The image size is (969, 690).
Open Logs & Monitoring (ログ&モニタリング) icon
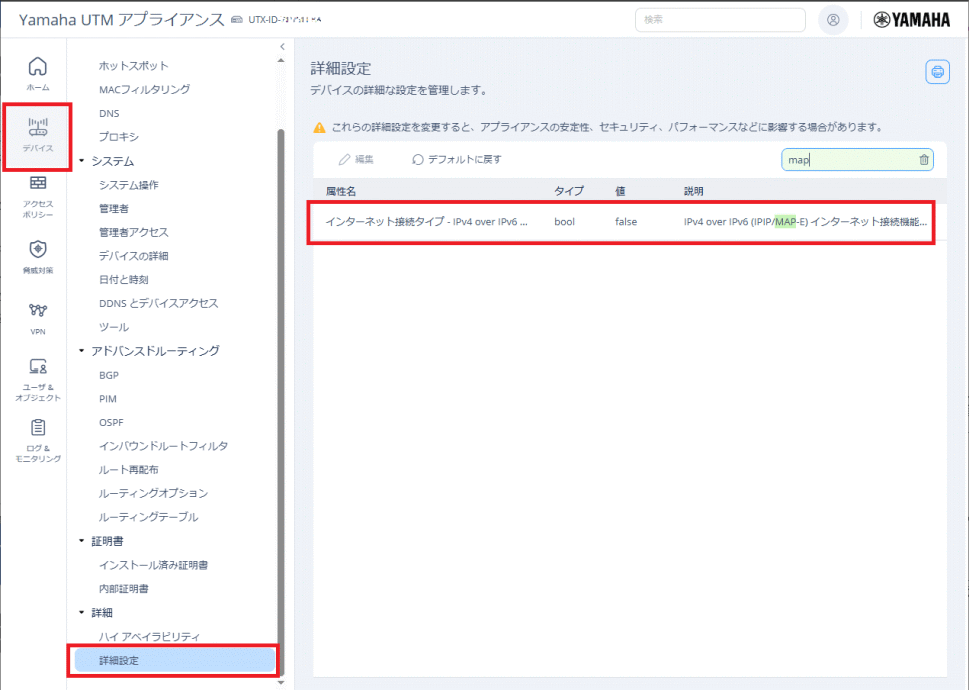pos(37,429)
